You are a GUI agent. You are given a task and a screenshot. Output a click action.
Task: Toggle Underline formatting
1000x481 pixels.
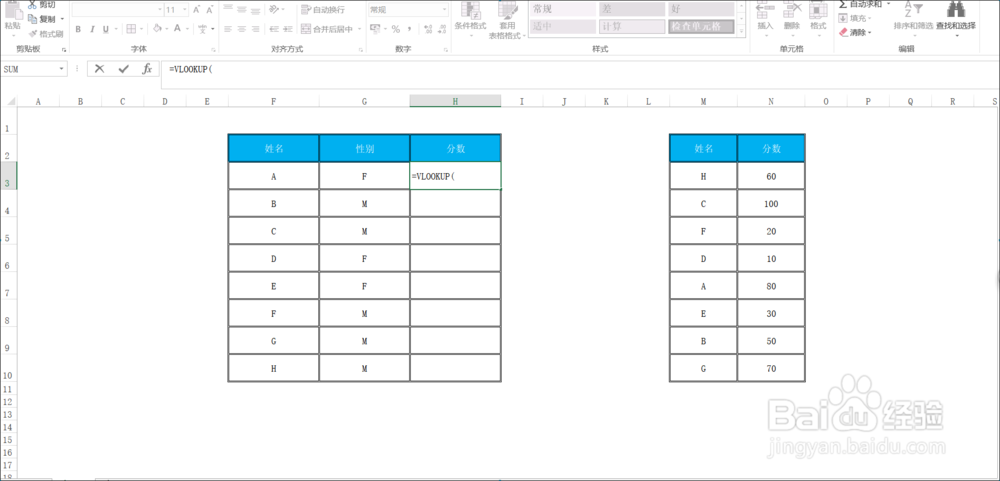pos(105,29)
